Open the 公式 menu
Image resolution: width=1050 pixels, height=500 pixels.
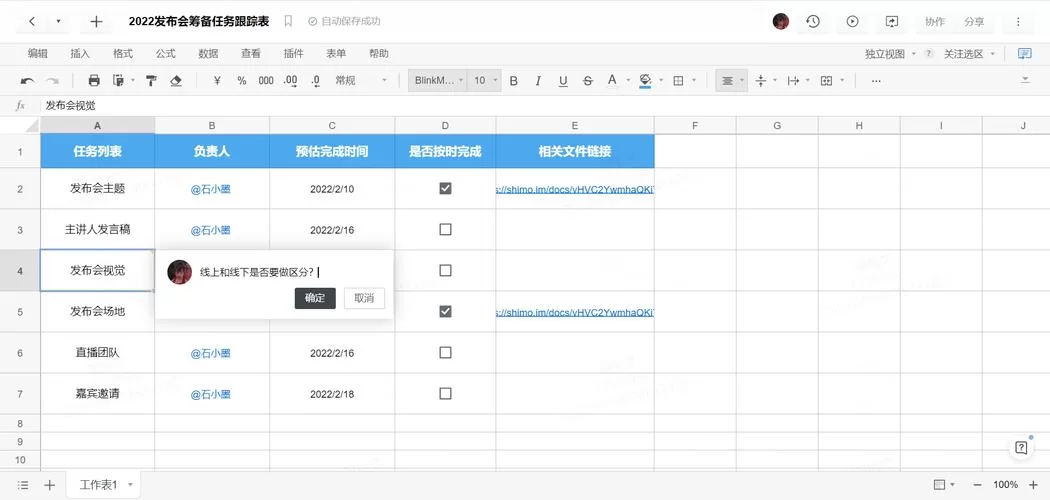point(165,54)
